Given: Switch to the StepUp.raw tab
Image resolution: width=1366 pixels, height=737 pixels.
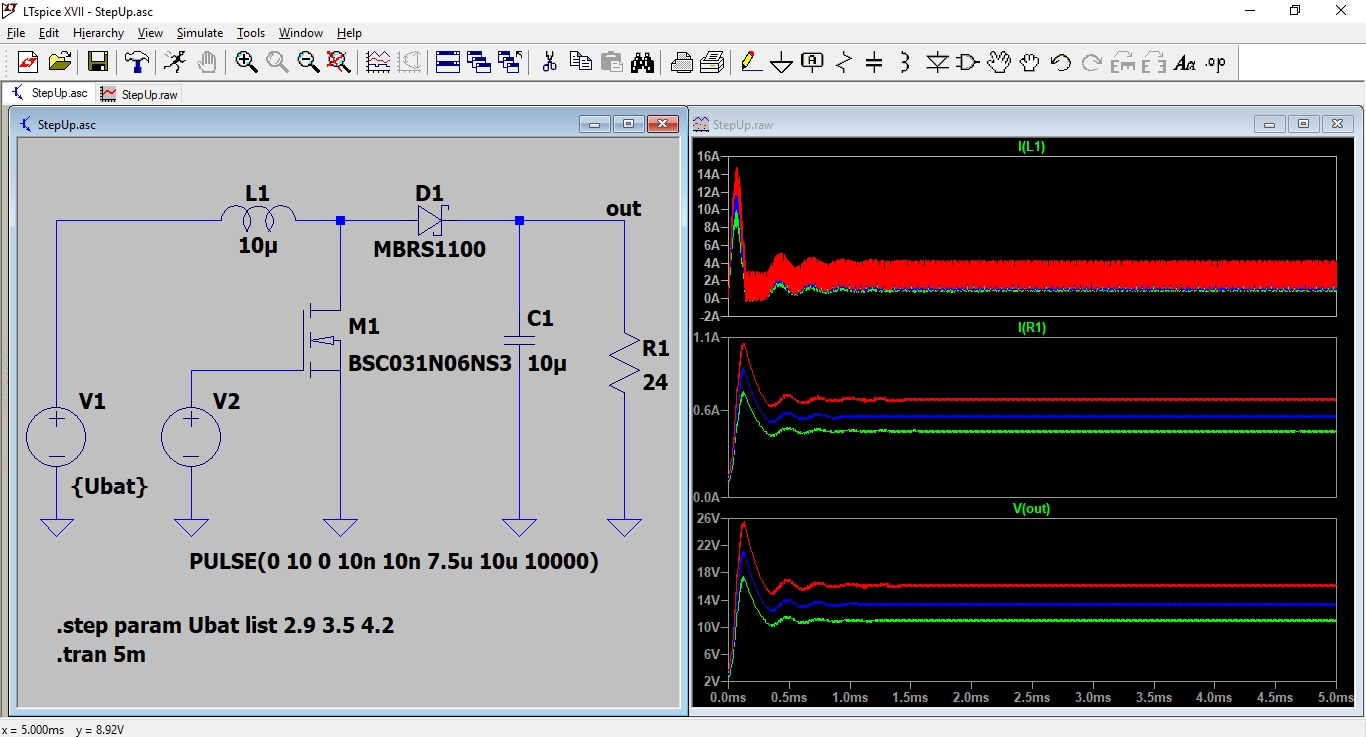Looking at the screenshot, I should 139,94.
